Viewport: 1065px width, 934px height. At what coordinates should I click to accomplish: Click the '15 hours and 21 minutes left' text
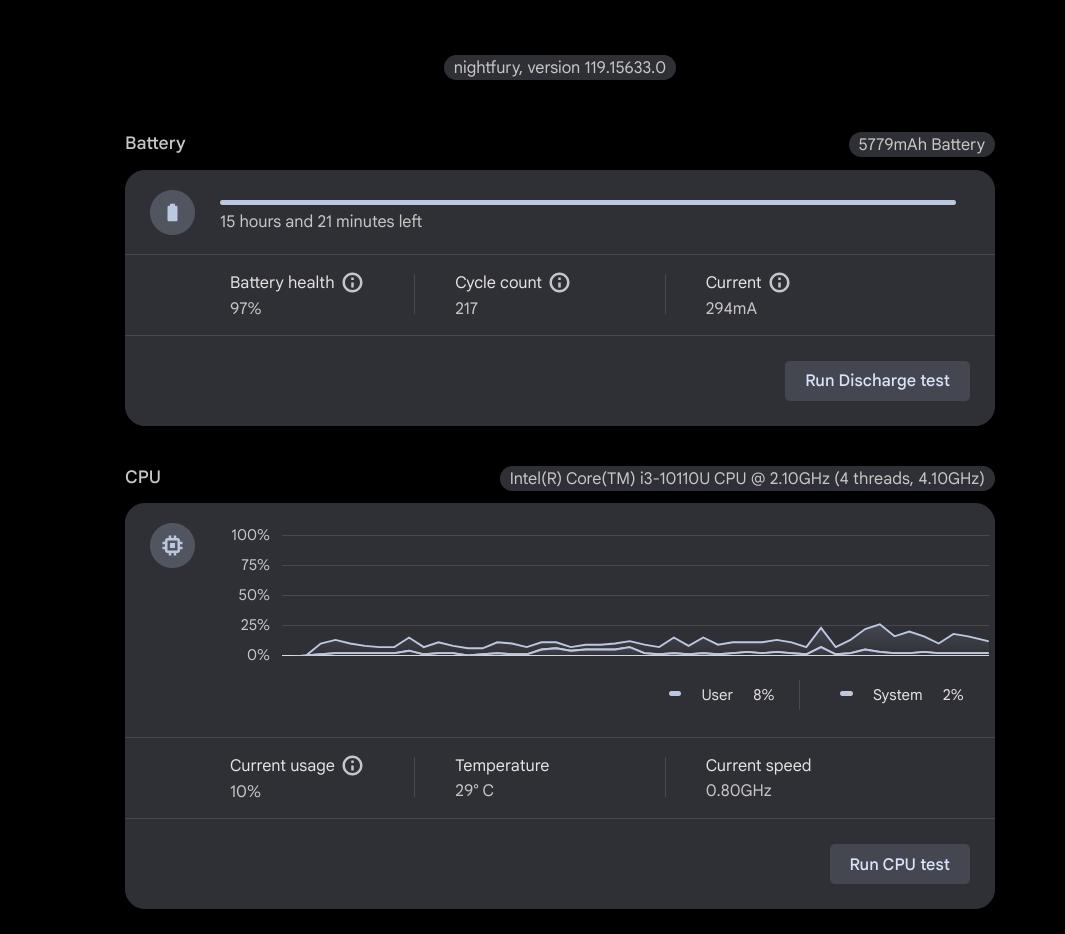pyautogui.click(x=321, y=222)
